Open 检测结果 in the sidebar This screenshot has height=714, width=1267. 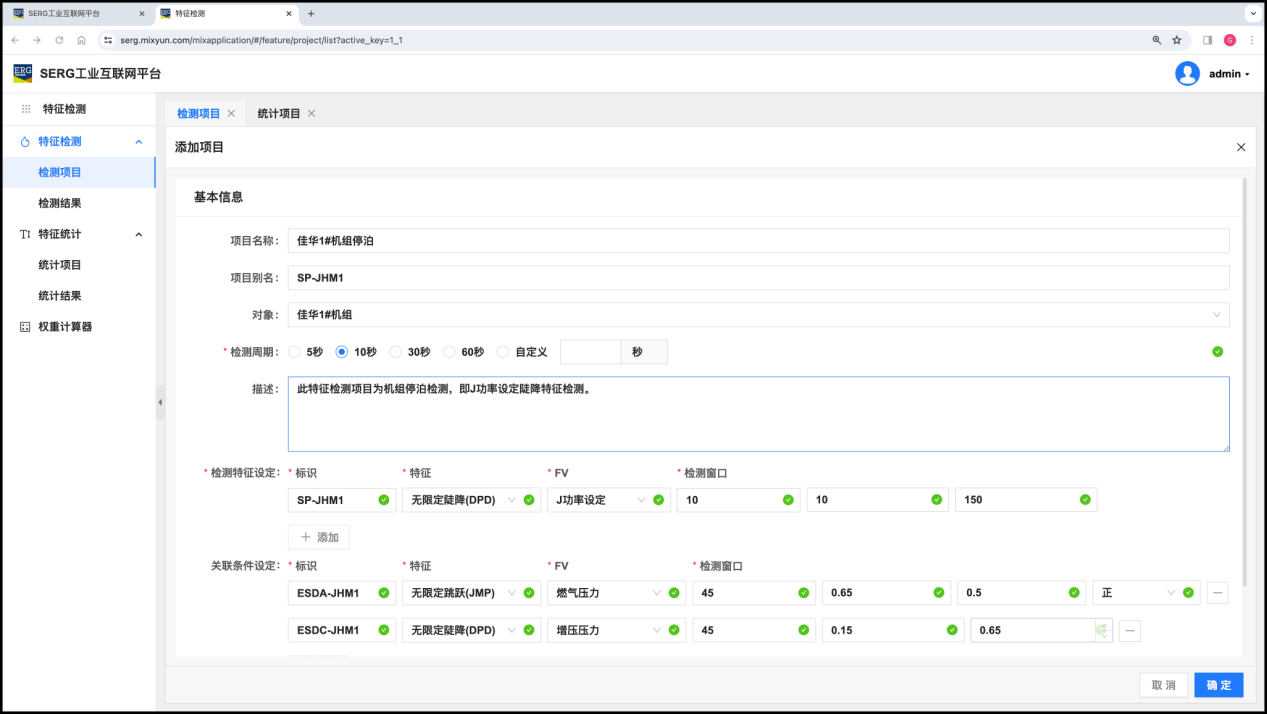60,203
